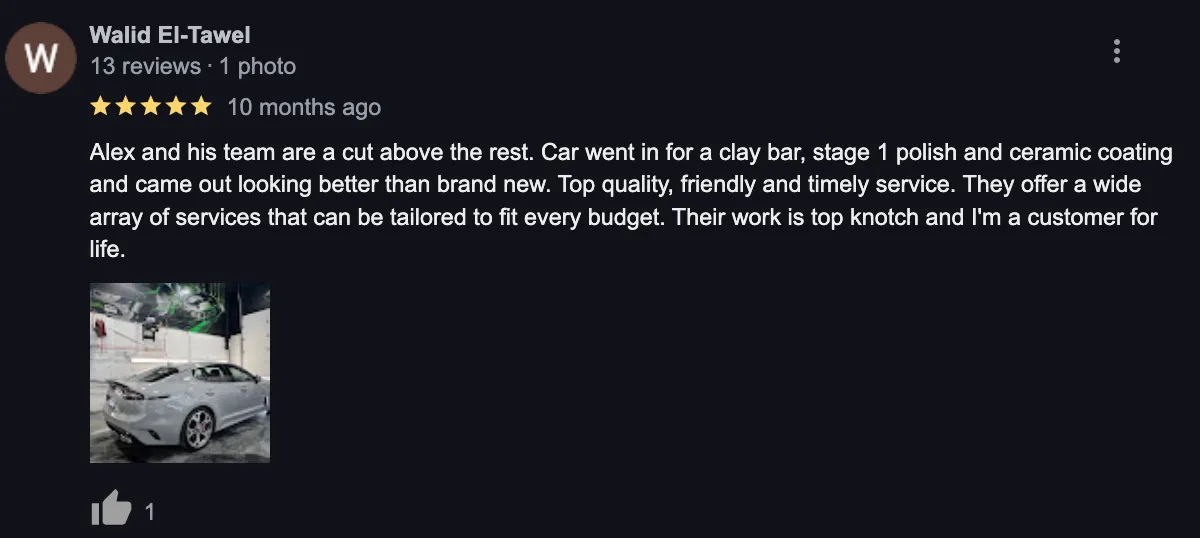Viewport: 1200px width, 538px height.
Task: Click the car's rear wheel in the photo
Action: point(198,429)
